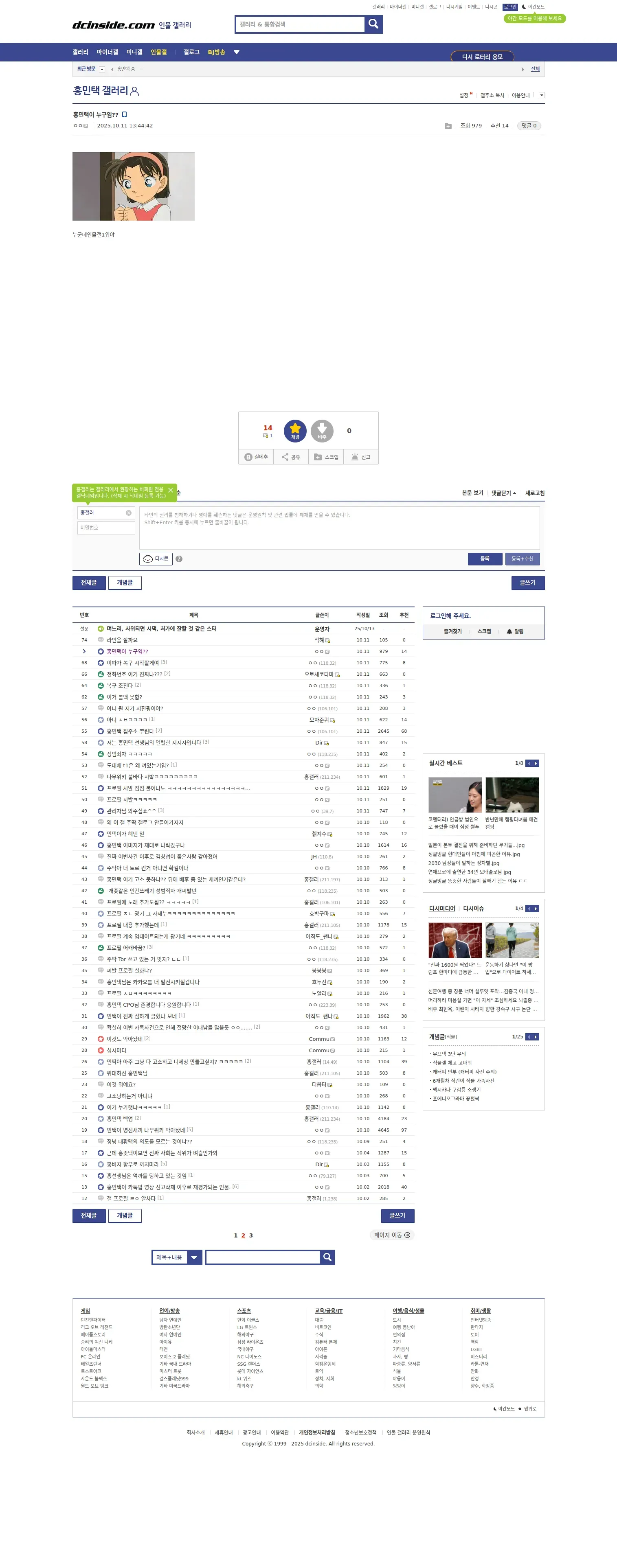Expand the navigation bar dropdown triangle
The height and width of the screenshot is (1568, 617).
[236, 53]
